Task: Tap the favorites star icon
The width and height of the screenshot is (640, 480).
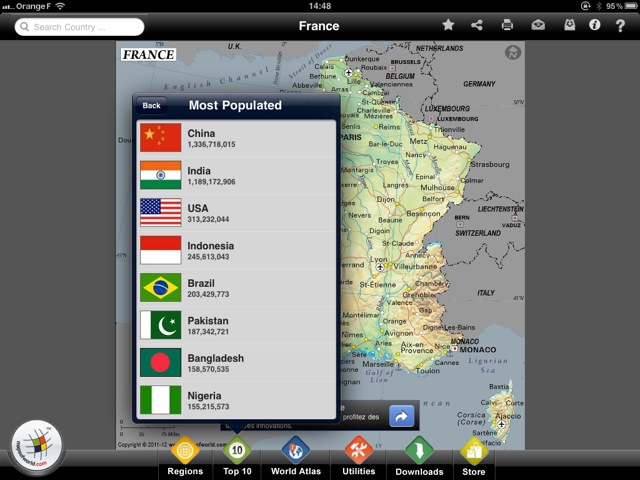Action: coord(449,25)
